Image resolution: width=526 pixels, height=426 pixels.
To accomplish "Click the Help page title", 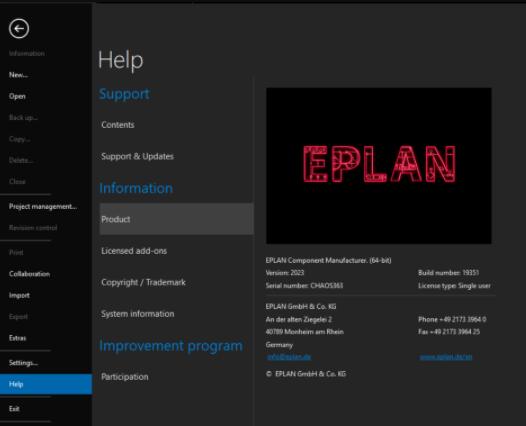I will pyautogui.click(x=121, y=60).
